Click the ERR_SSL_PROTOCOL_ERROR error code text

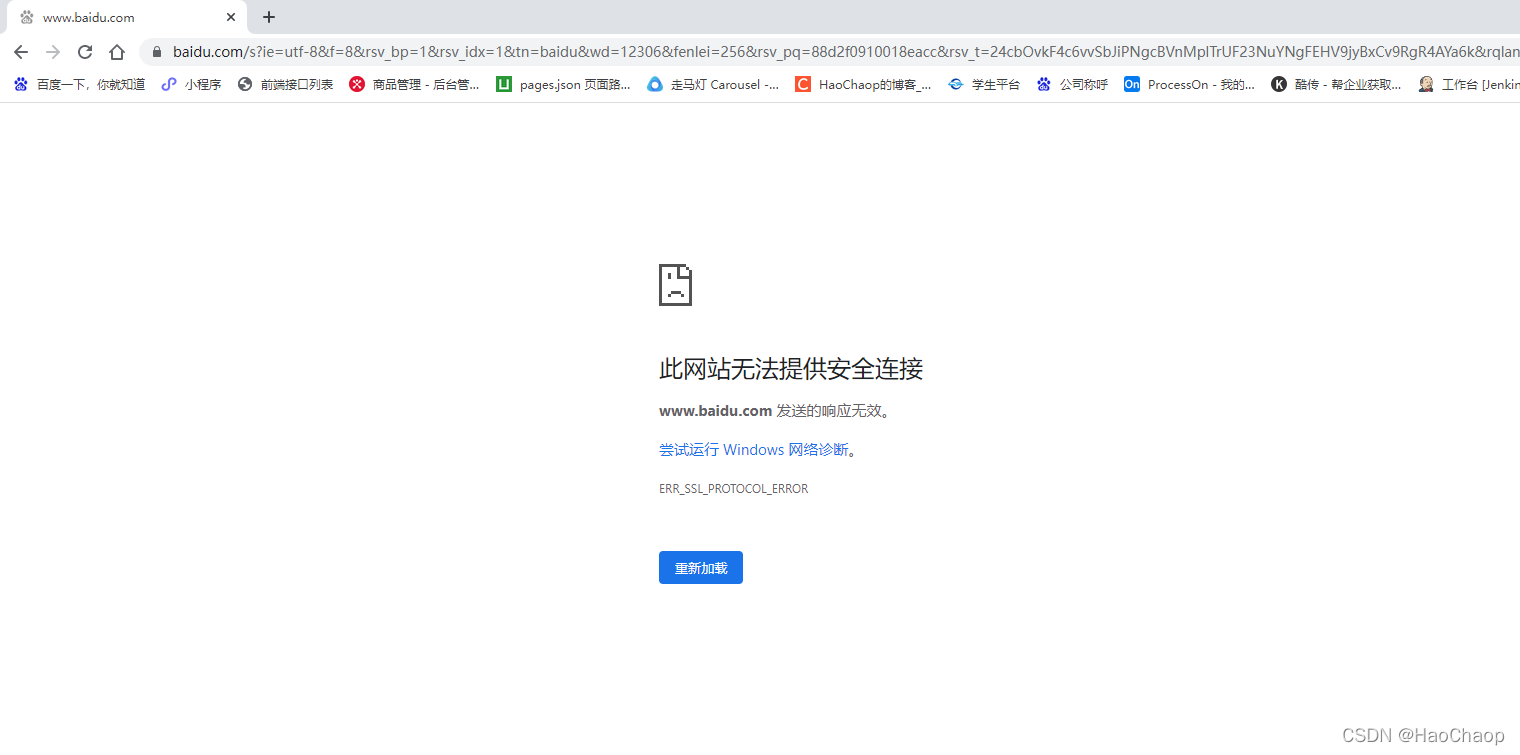point(733,489)
